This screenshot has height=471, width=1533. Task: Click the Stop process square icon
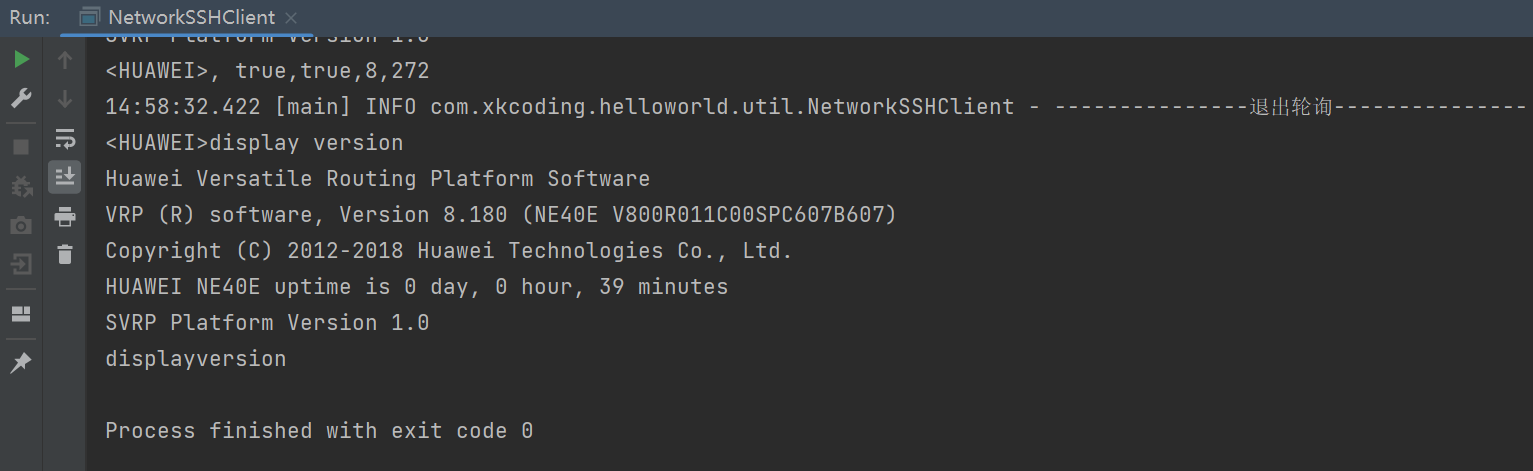point(21,147)
